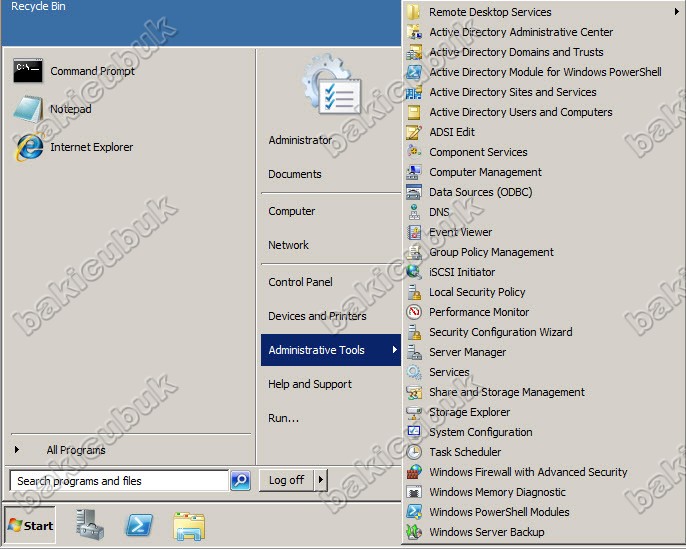Open Network from the Start menu
Image resolution: width=686 pixels, height=549 pixels.
[288, 245]
